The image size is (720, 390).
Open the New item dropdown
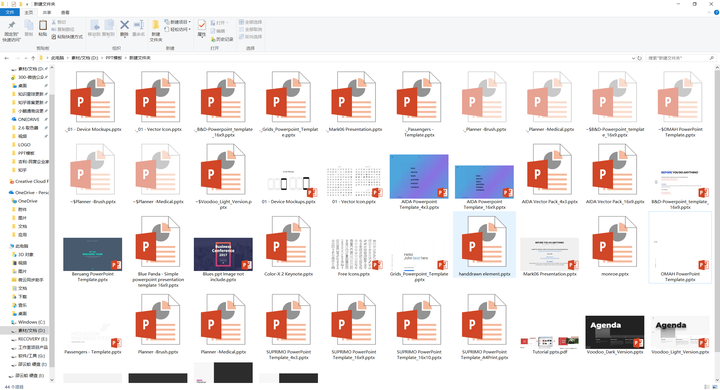pos(177,22)
